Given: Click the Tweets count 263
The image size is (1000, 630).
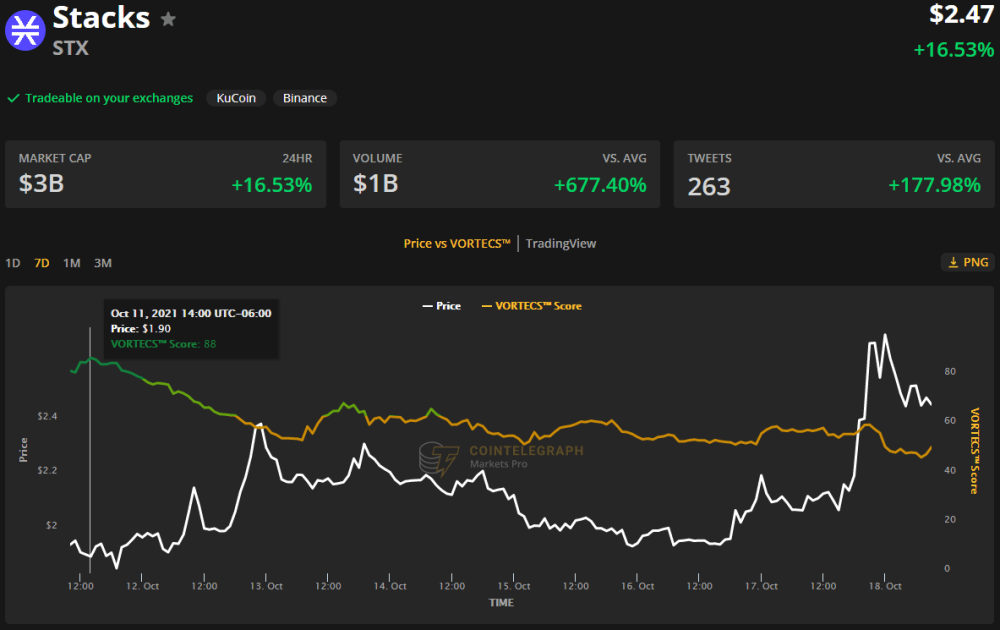Looking at the screenshot, I should tap(709, 186).
